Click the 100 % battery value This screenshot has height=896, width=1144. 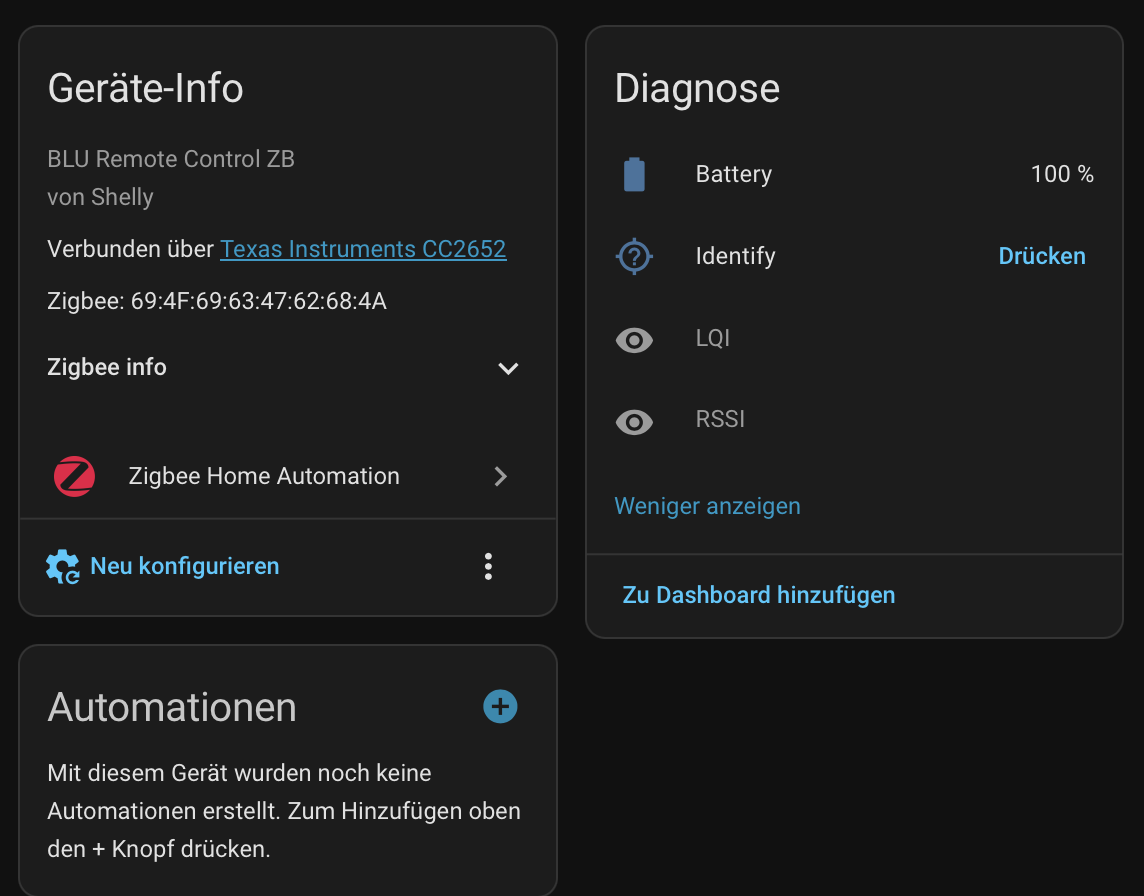[x=1062, y=174]
